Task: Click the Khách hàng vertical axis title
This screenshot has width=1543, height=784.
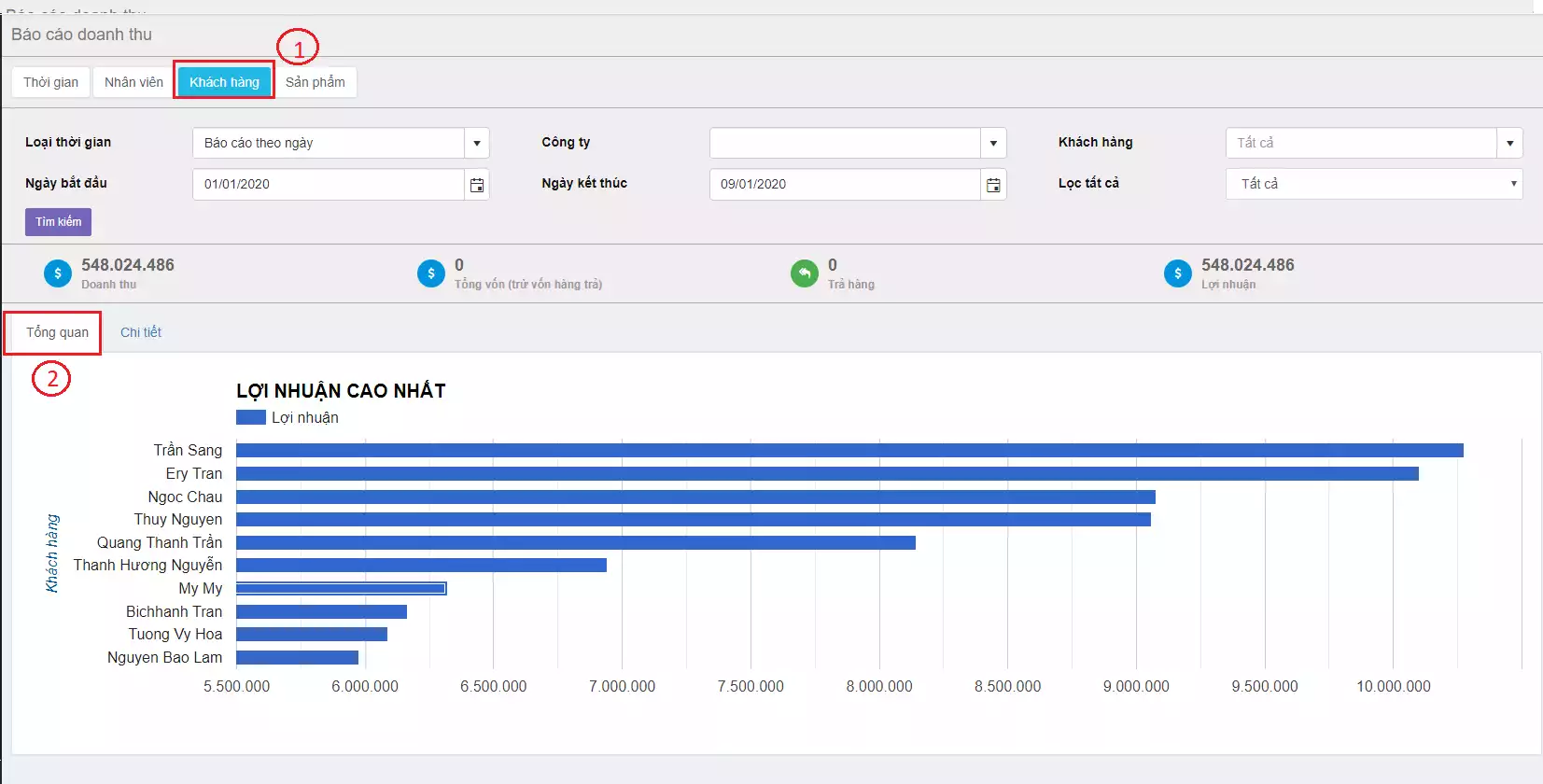Action: [52, 553]
